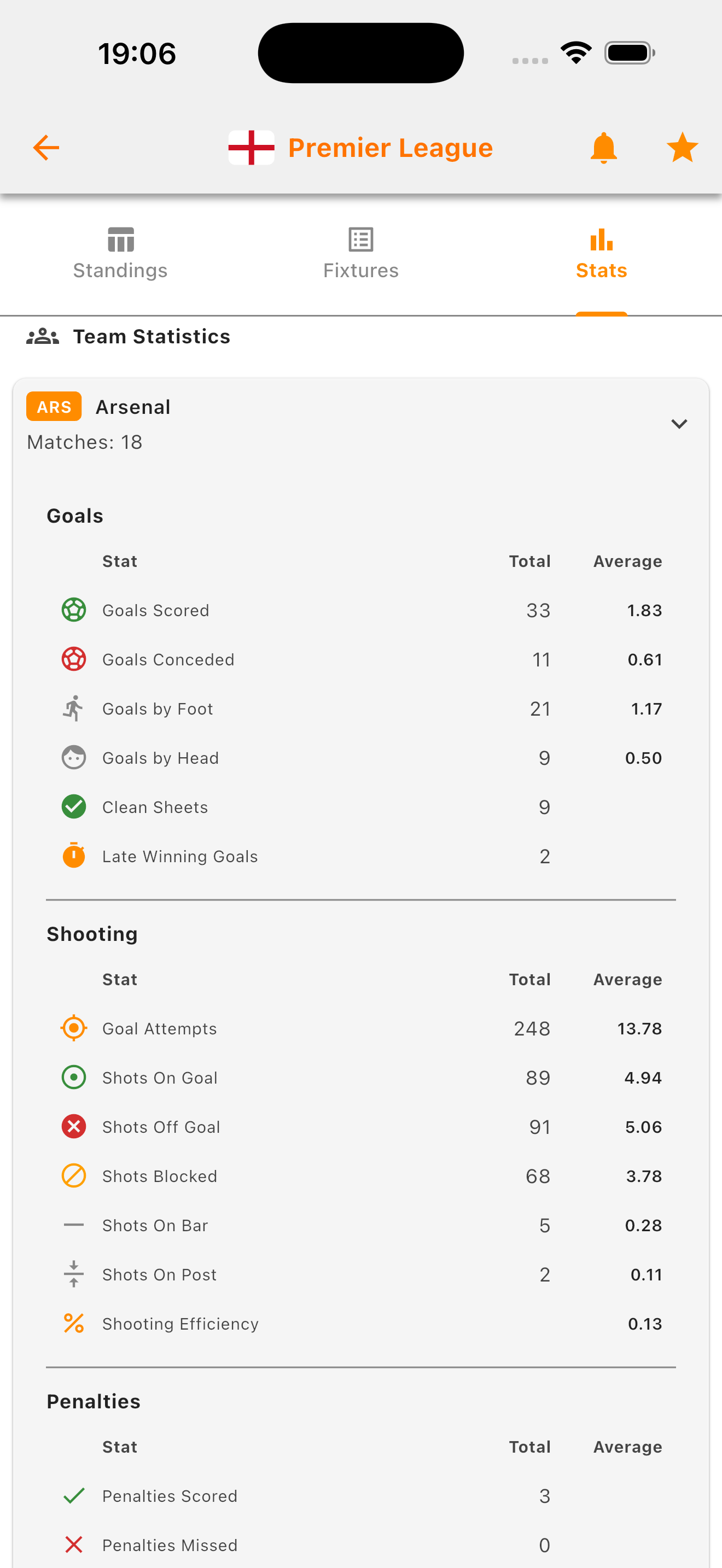The image size is (722, 1568).
Task: Tap the stopwatch icon for Late Winning Goals
Action: pos(73,856)
